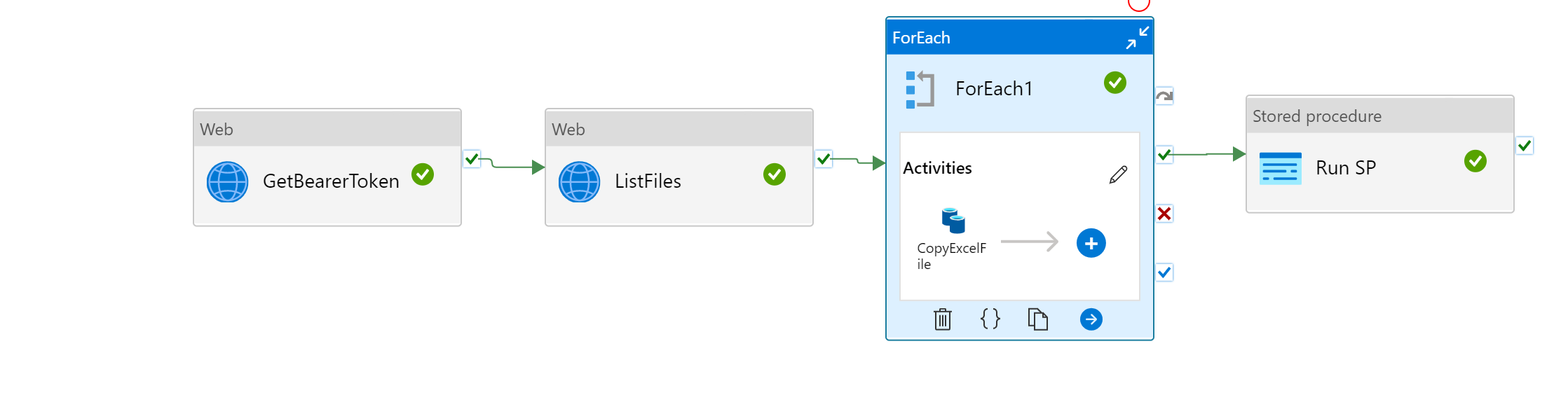
Task: Select the CopyExcelFile copy activity icon
Action: tap(953, 221)
